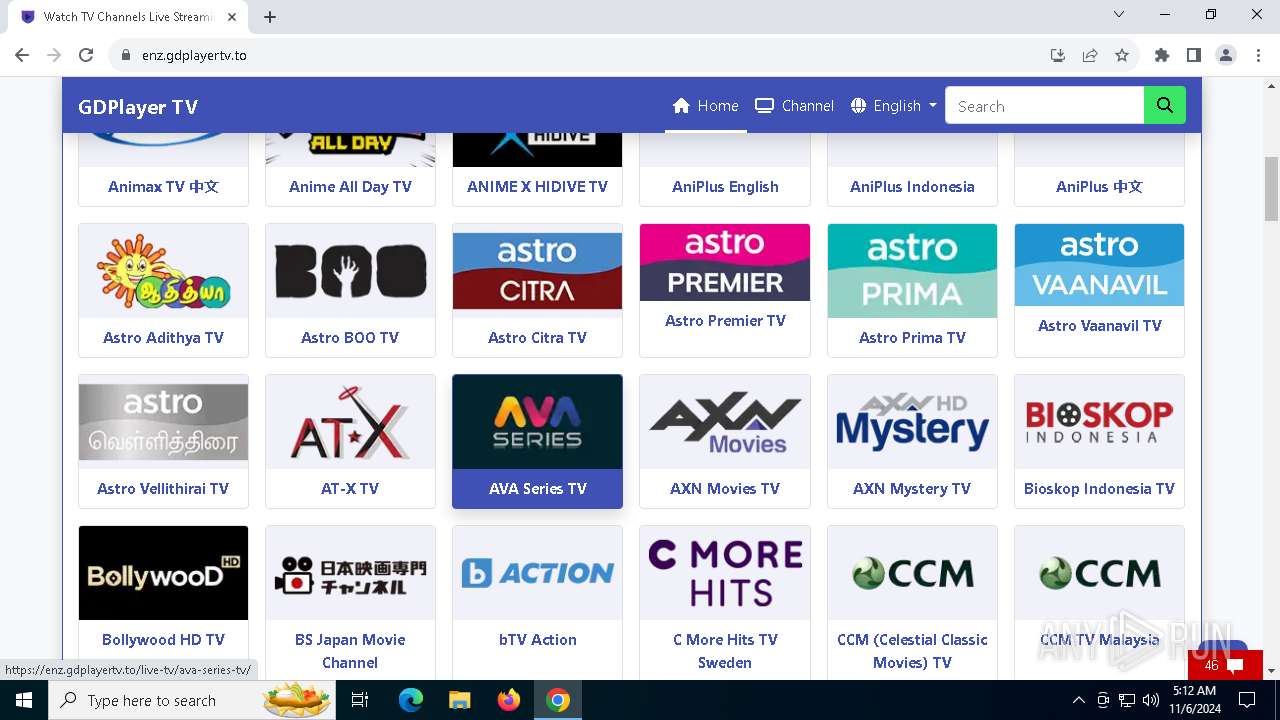Select Astro Vaanavil logo thumbnail
This screenshot has width=1280, height=720.
pos(1099,265)
